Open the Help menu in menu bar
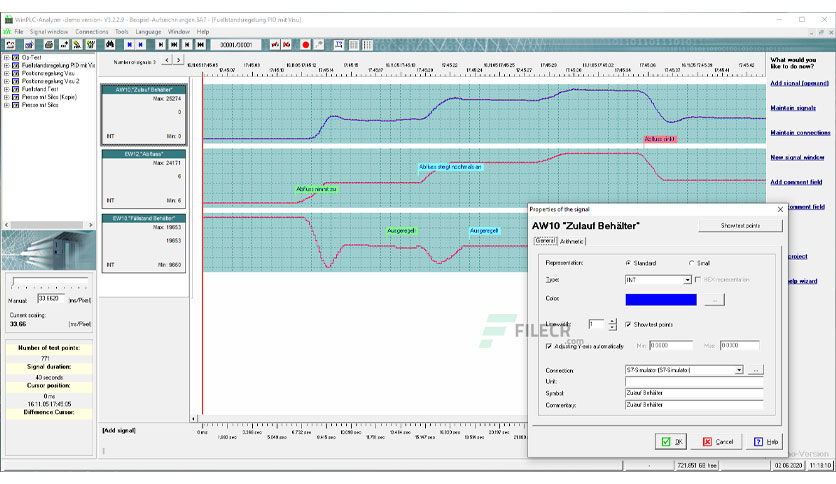 (x=203, y=32)
